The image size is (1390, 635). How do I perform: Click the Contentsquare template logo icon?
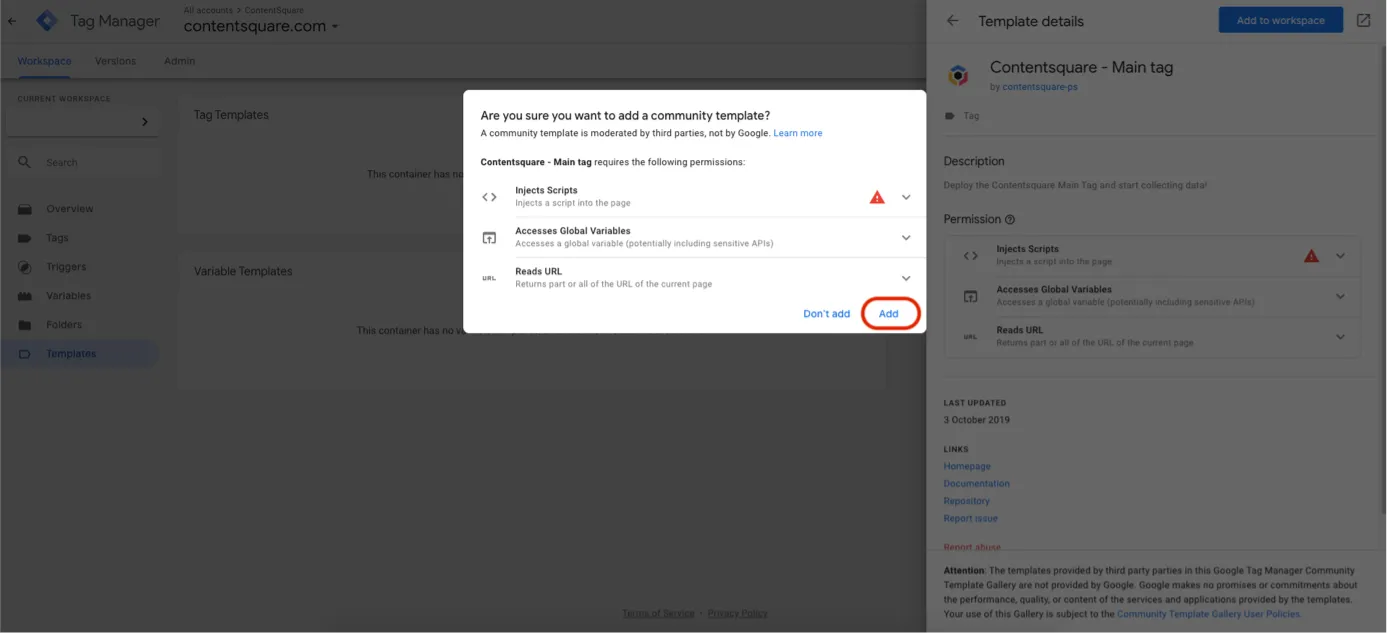[958, 75]
